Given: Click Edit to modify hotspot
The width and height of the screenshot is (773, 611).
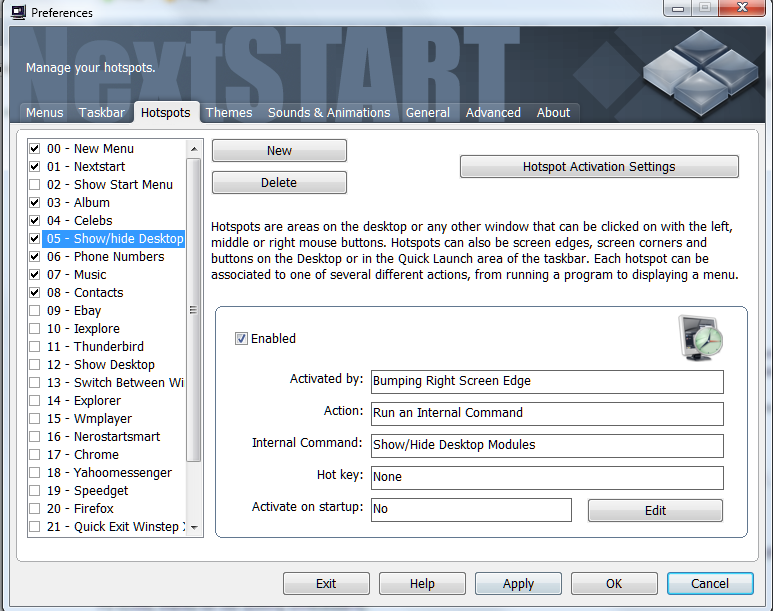Looking at the screenshot, I should (x=655, y=511).
